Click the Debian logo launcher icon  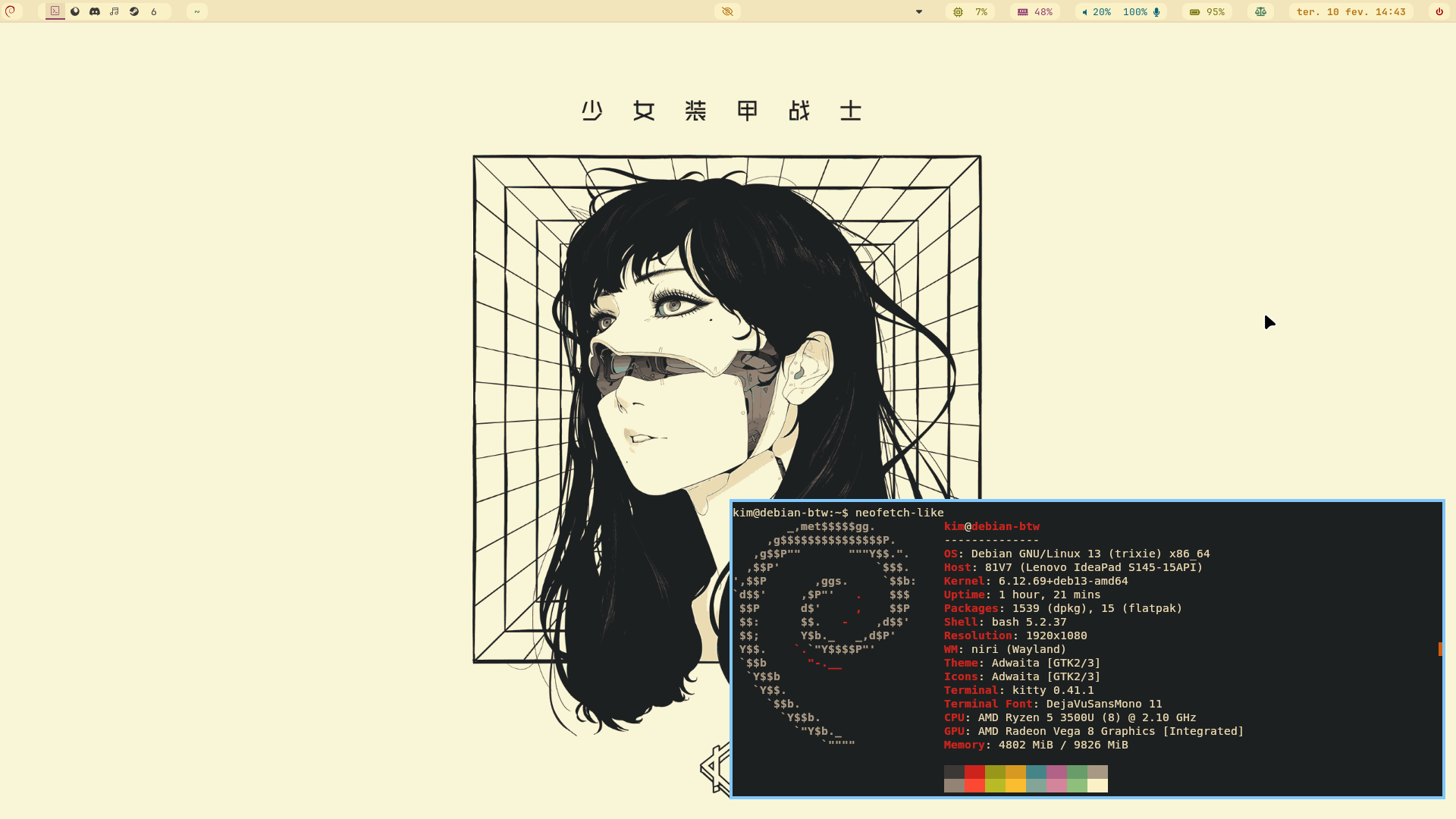coord(11,11)
